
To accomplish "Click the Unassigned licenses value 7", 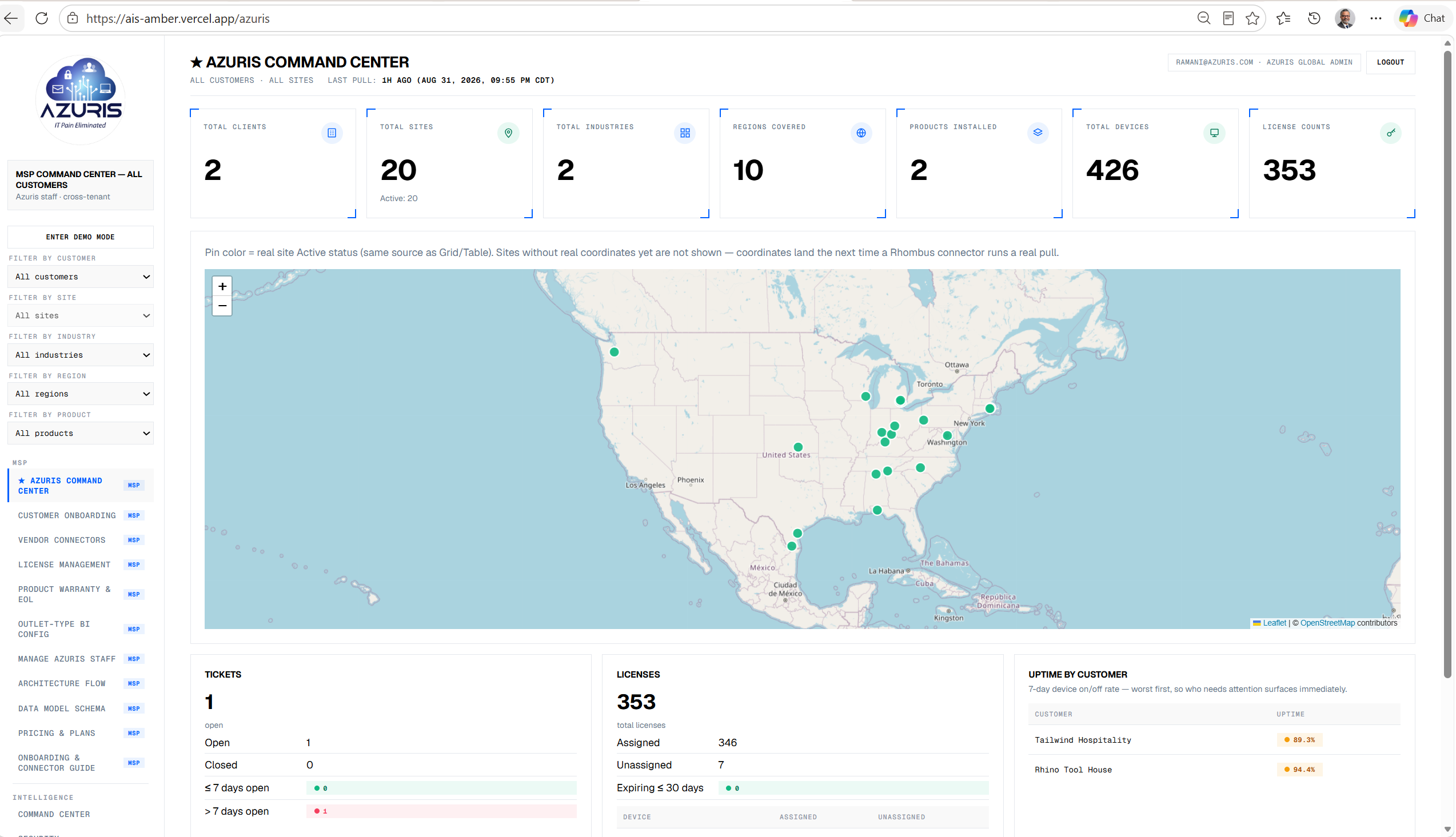I will pyautogui.click(x=721, y=765).
